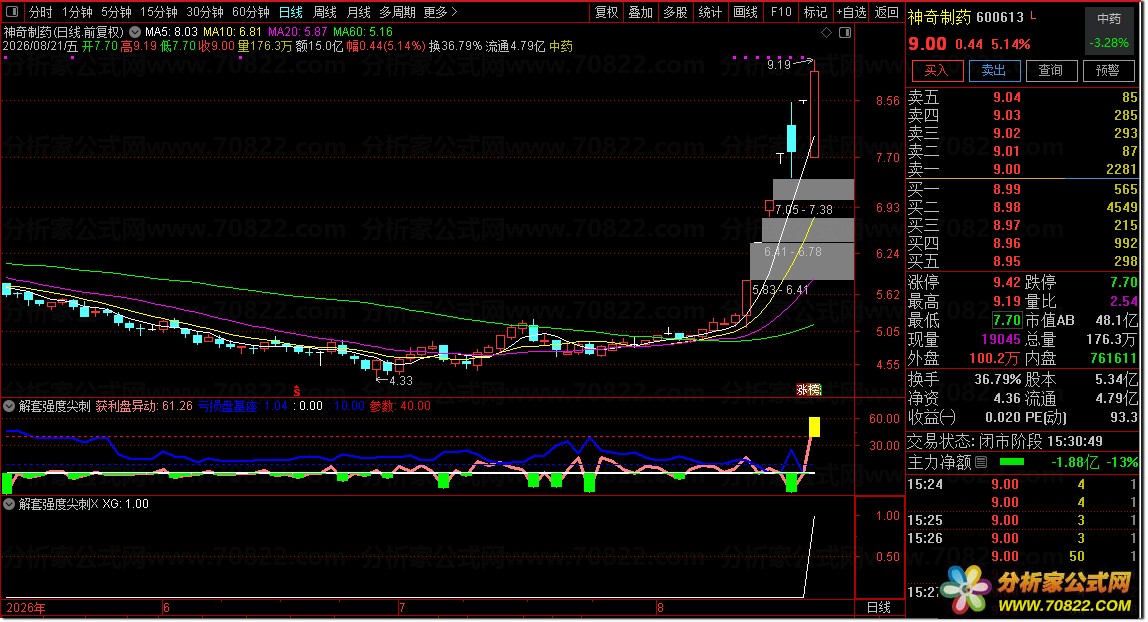Image resolution: width=1148 pixels, height=622 pixels.
Task: Click the 标记 mark button
Action: [814, 12]
